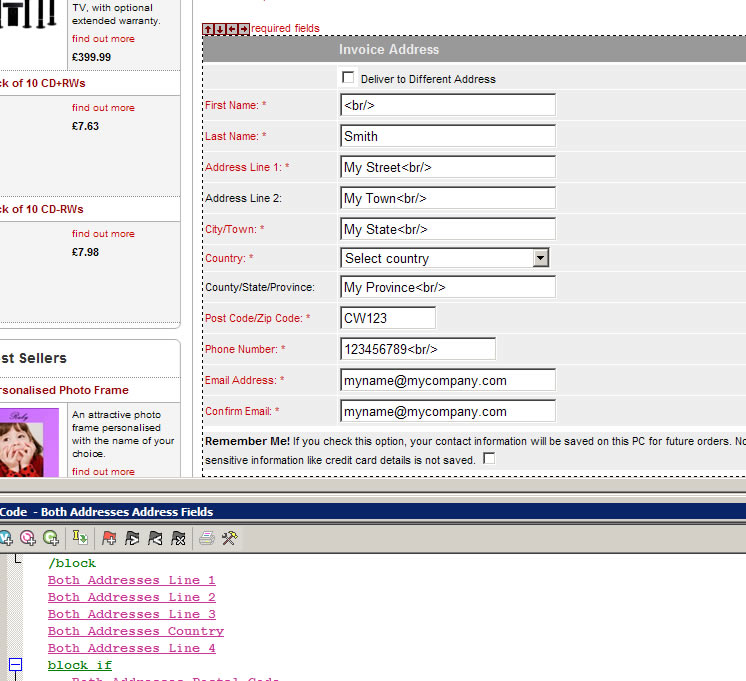The image size is (746, 681).
Task: Click the green circle add icon
Action: 50,538
